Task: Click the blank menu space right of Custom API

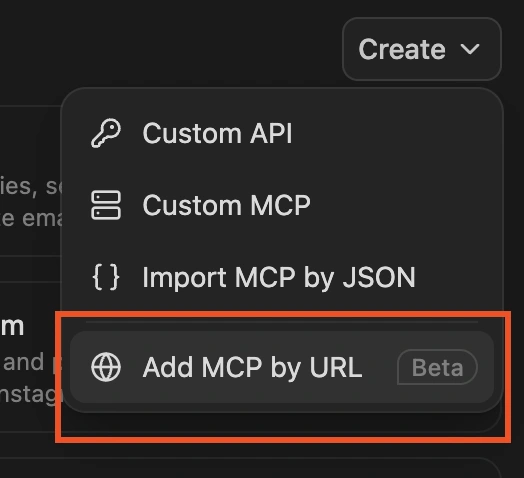Action: click(393, 133)
